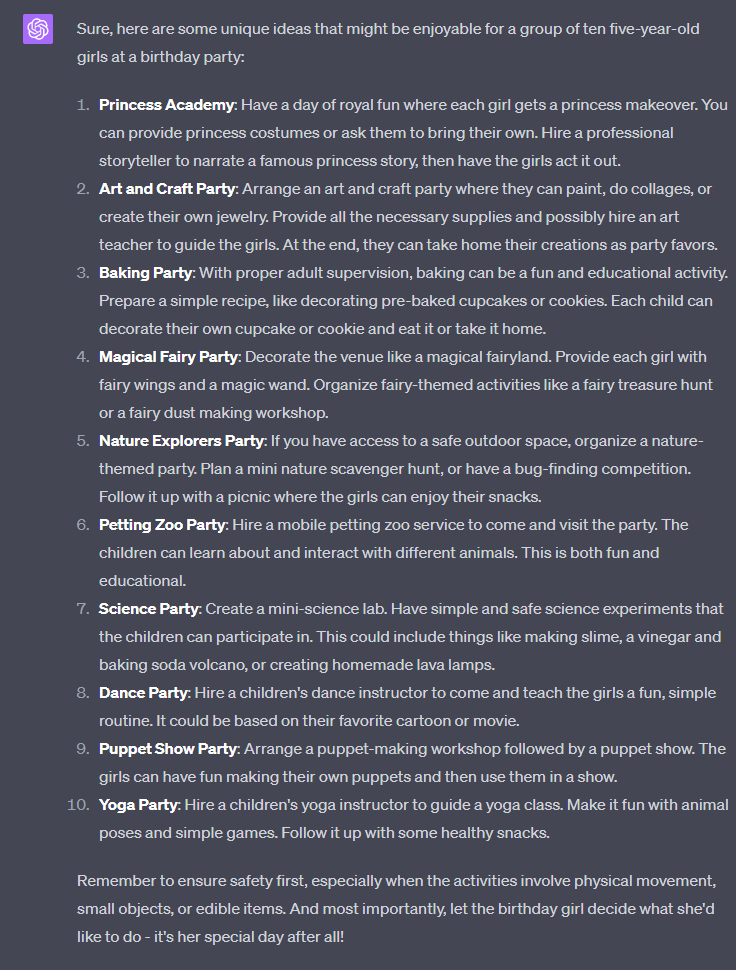Click the "Yoga Party" bold title
The height and width of the screenshot is (970, 736).
(139, 805)
